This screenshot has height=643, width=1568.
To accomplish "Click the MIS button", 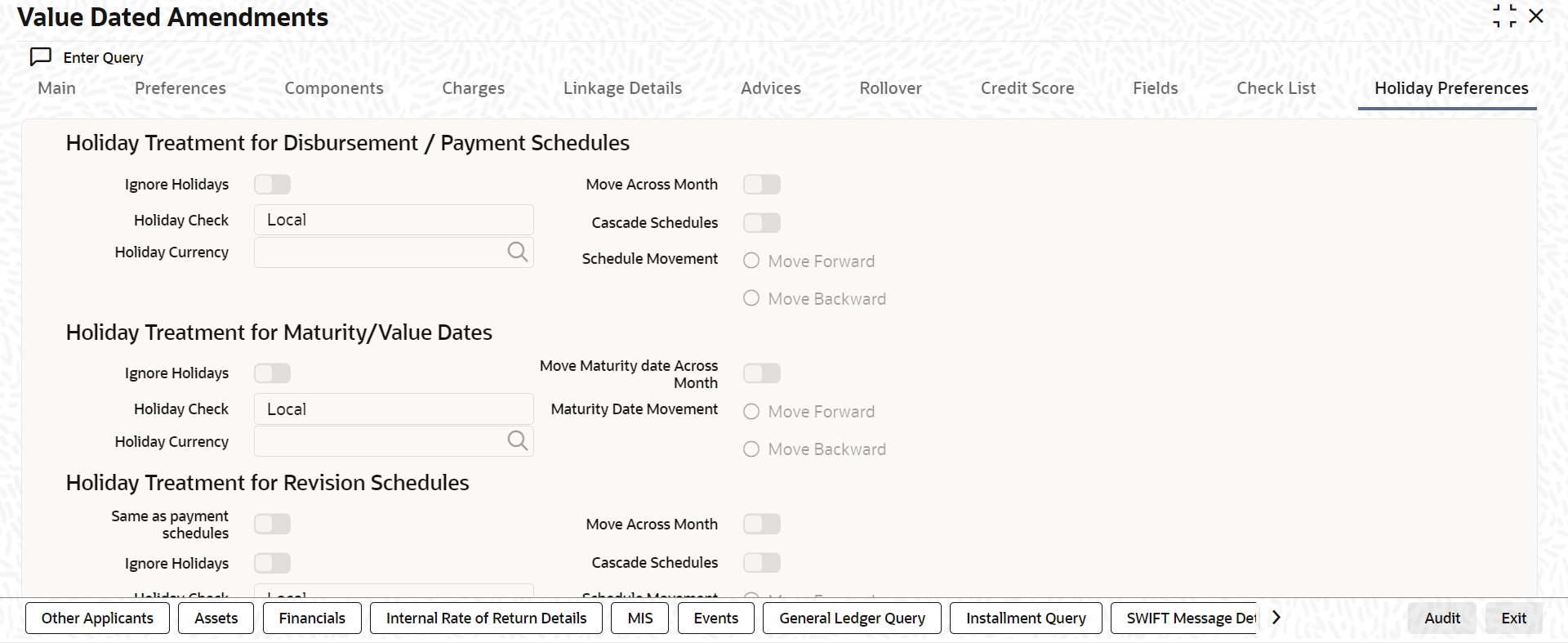I will click(640, 618).
